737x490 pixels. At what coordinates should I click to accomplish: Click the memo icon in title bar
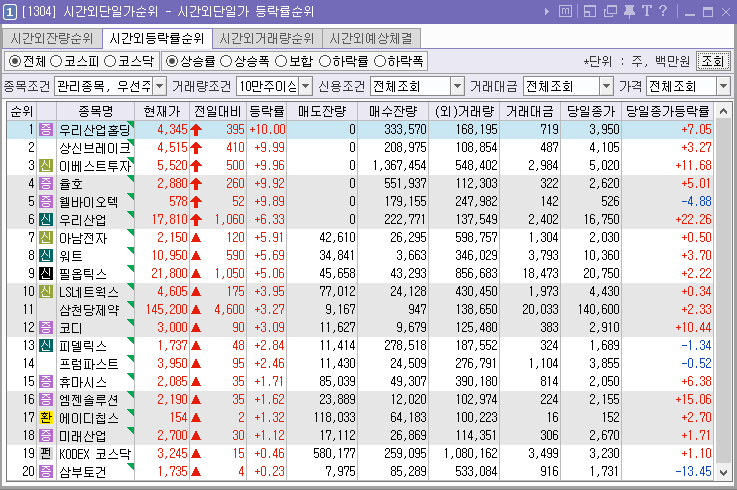pyautogui.click(x=565, y=11)
